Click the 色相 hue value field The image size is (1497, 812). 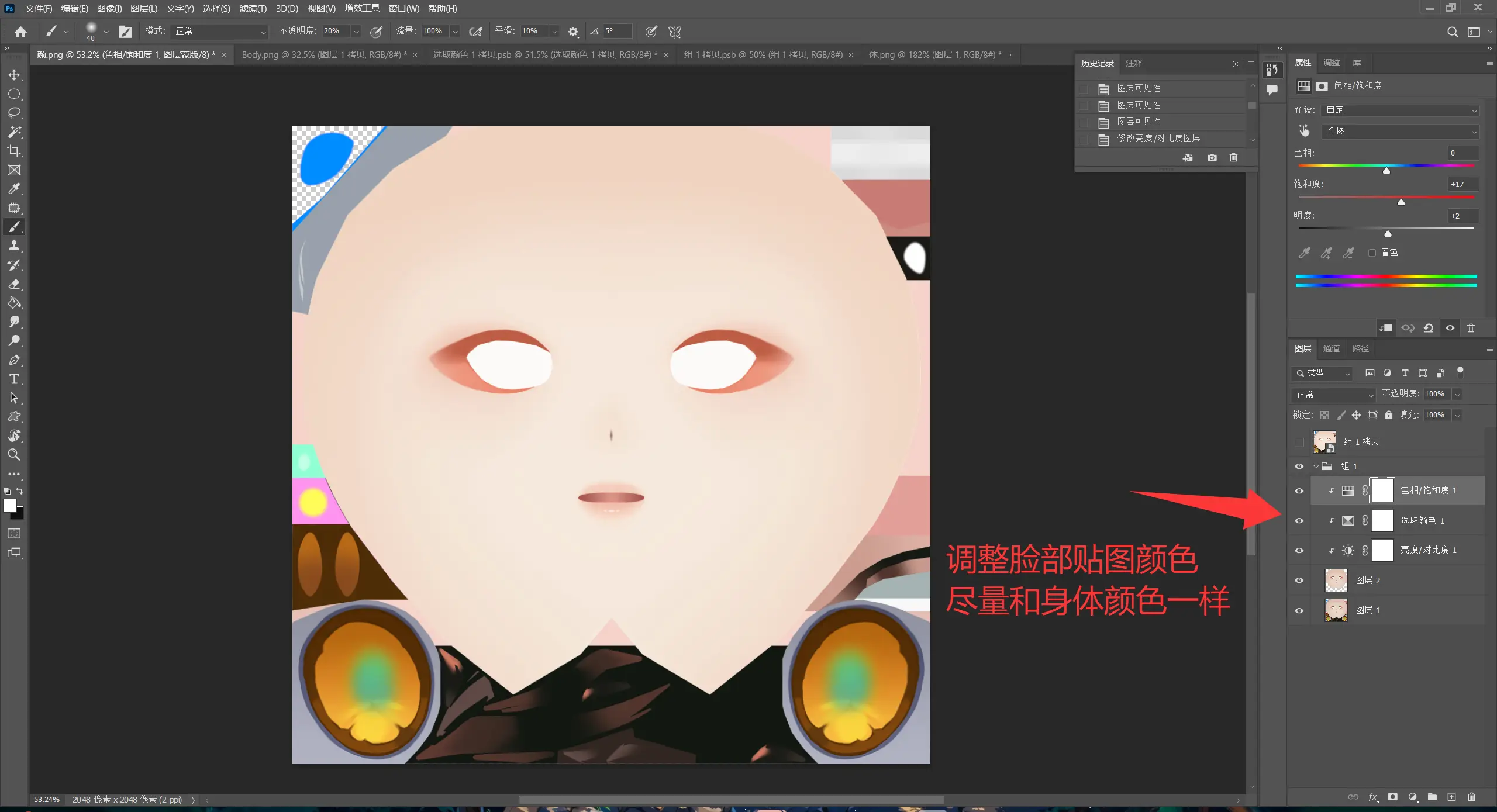[1462, 153]
